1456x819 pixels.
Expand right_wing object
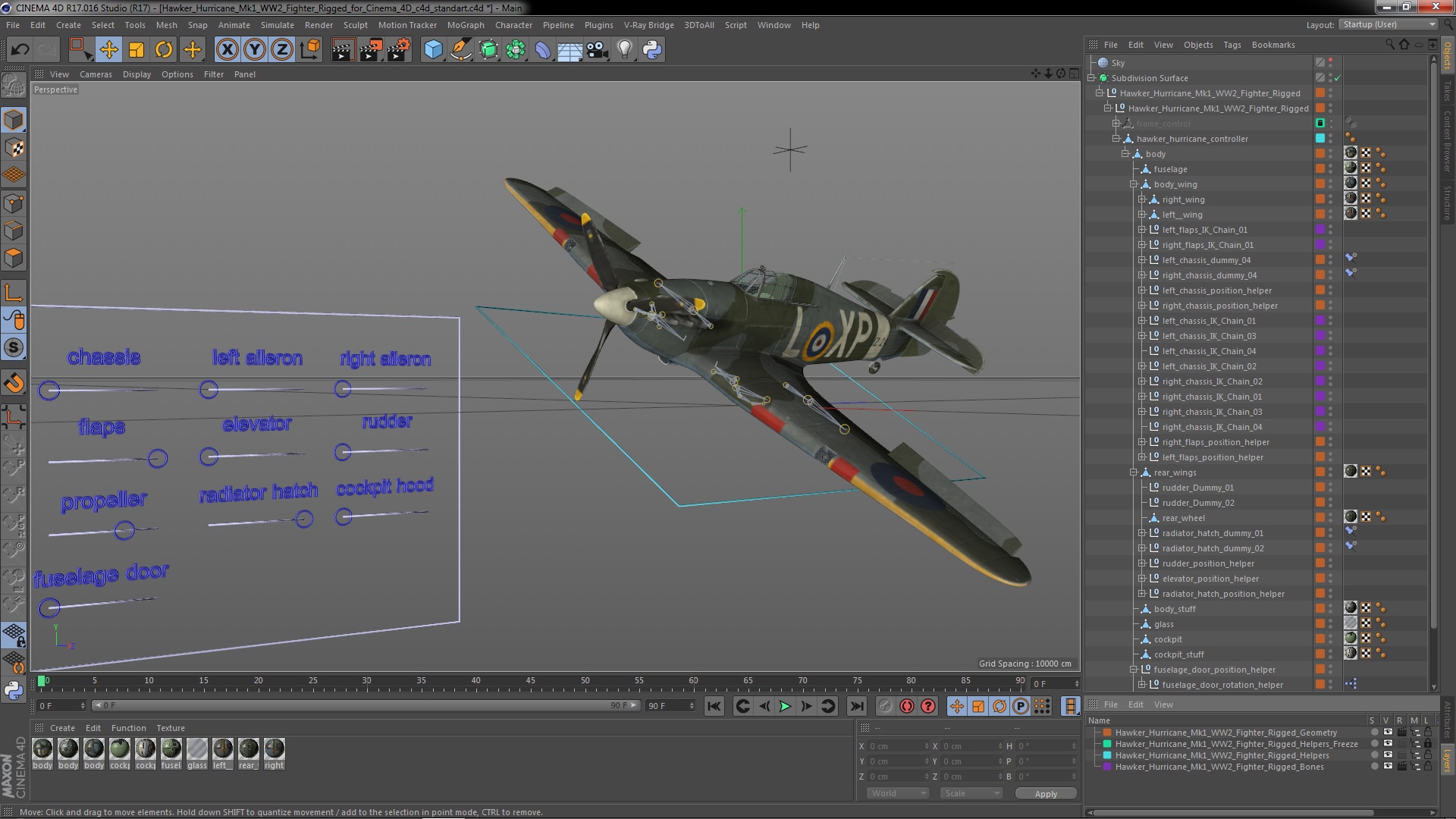1141,199
